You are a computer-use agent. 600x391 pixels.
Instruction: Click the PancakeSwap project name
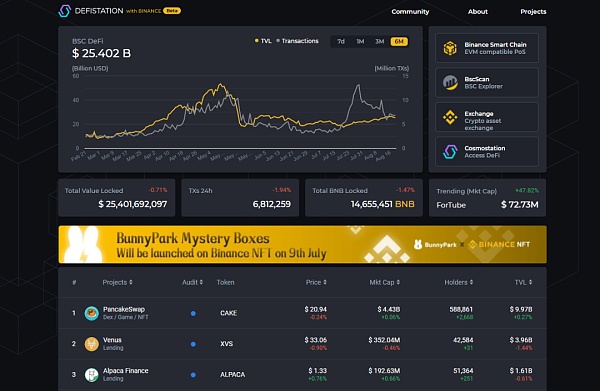coord(124,309)
